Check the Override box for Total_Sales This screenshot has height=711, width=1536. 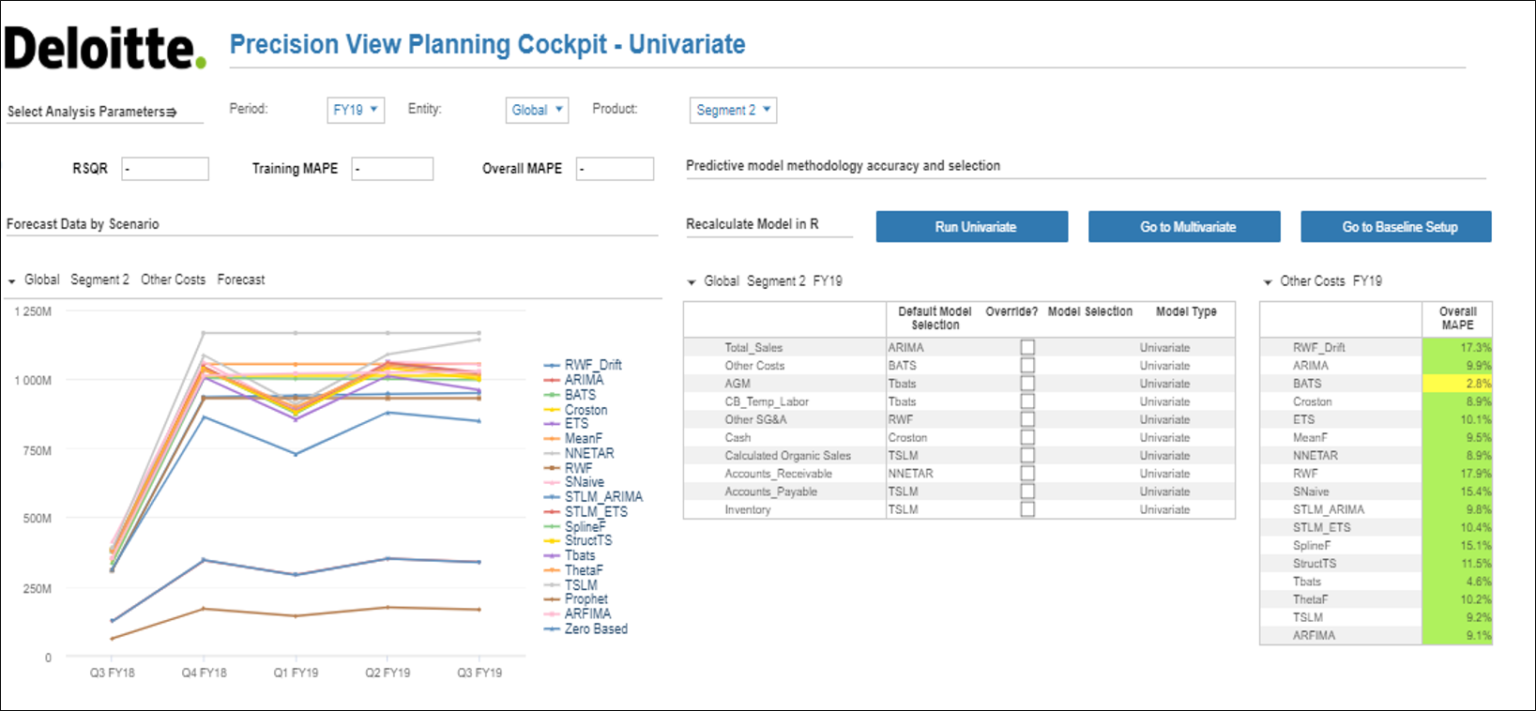tap(1027, 347)
